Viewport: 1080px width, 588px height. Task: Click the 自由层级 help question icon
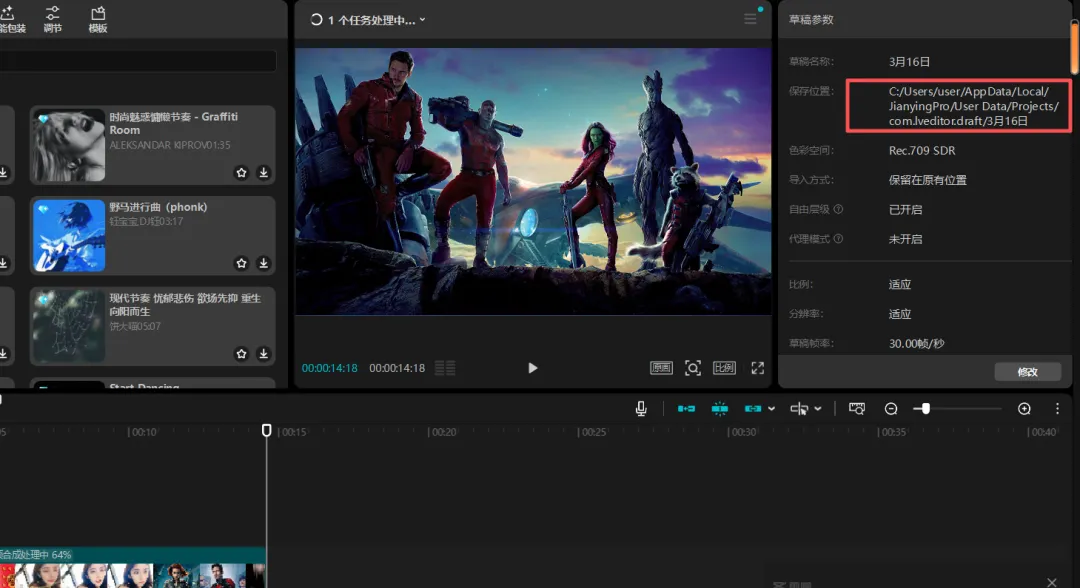pyautogui.click(x=838, y=209)
